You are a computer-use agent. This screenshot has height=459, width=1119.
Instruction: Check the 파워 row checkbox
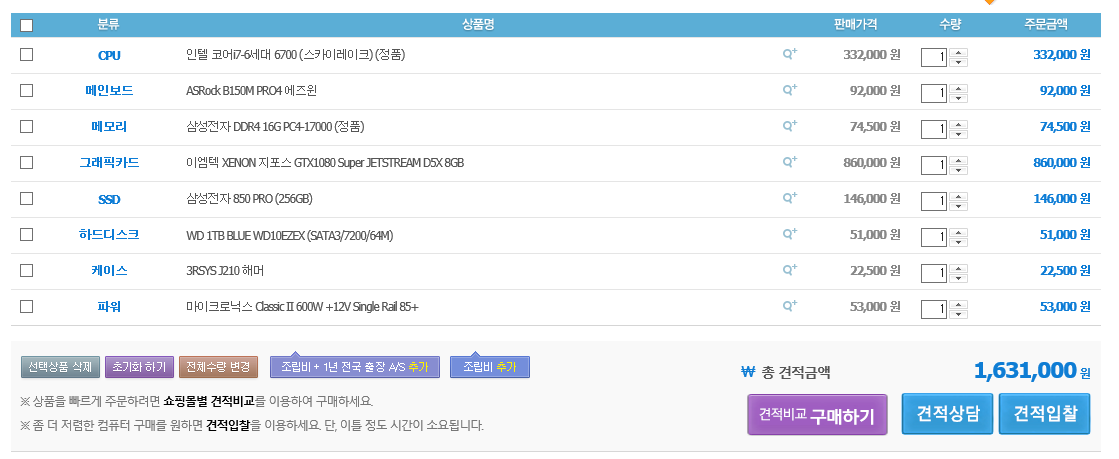point(26,306)
